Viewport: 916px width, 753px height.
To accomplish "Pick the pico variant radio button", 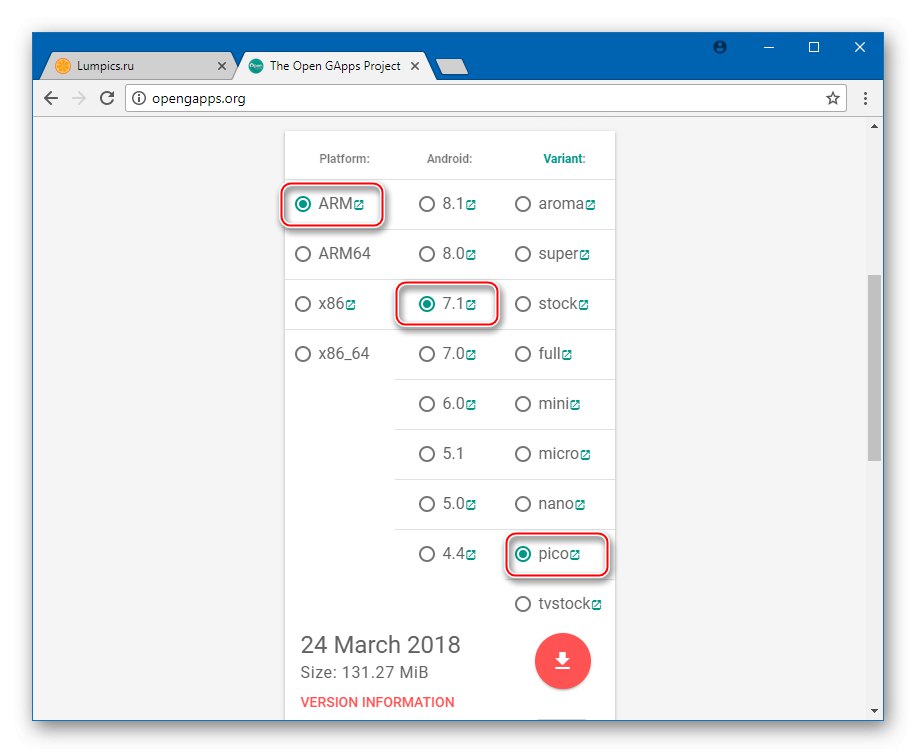I will click(x=523, y=554).
